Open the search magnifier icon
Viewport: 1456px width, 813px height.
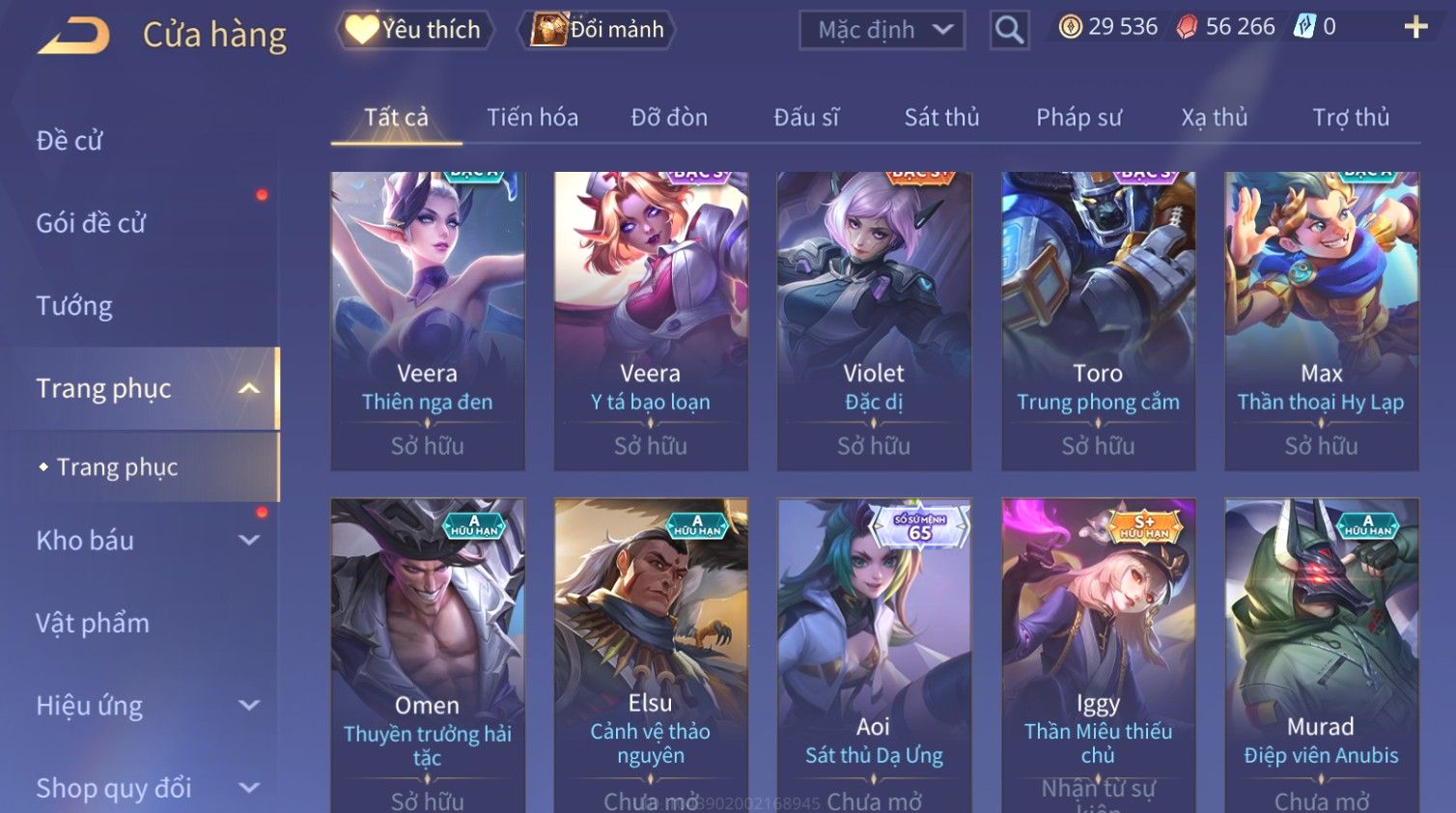pos(1009,30)
